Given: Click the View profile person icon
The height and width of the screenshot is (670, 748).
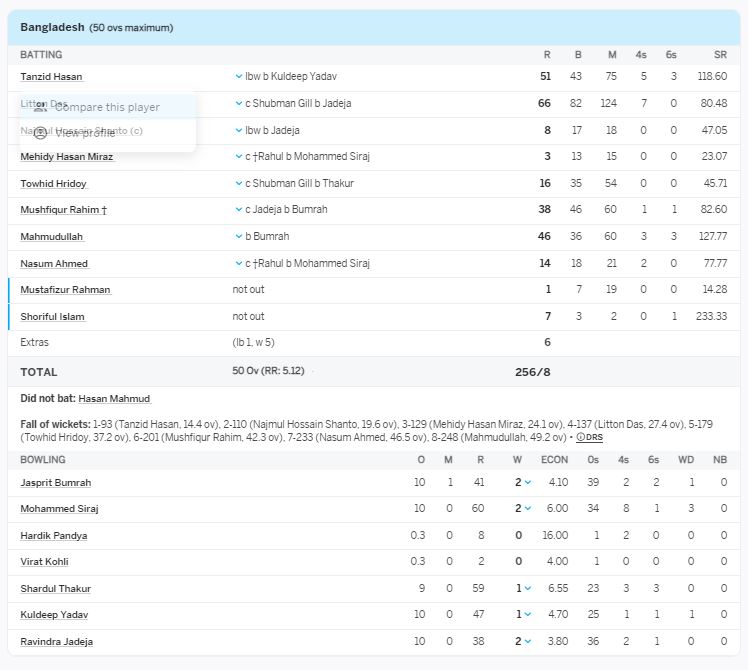Looking at the screenshot, I should 40,133.
